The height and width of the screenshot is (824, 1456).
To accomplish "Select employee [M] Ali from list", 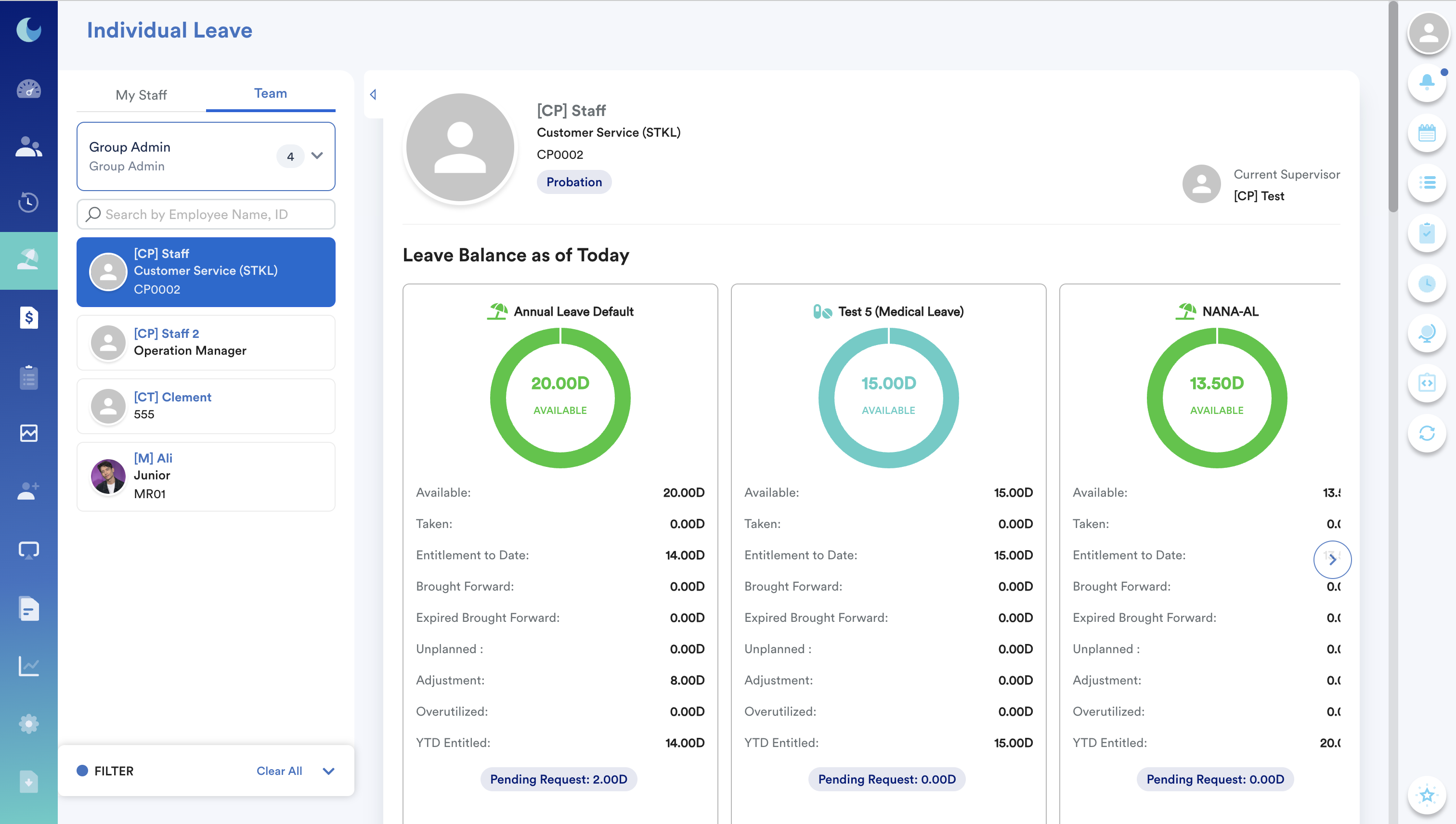I will [206, 476].
